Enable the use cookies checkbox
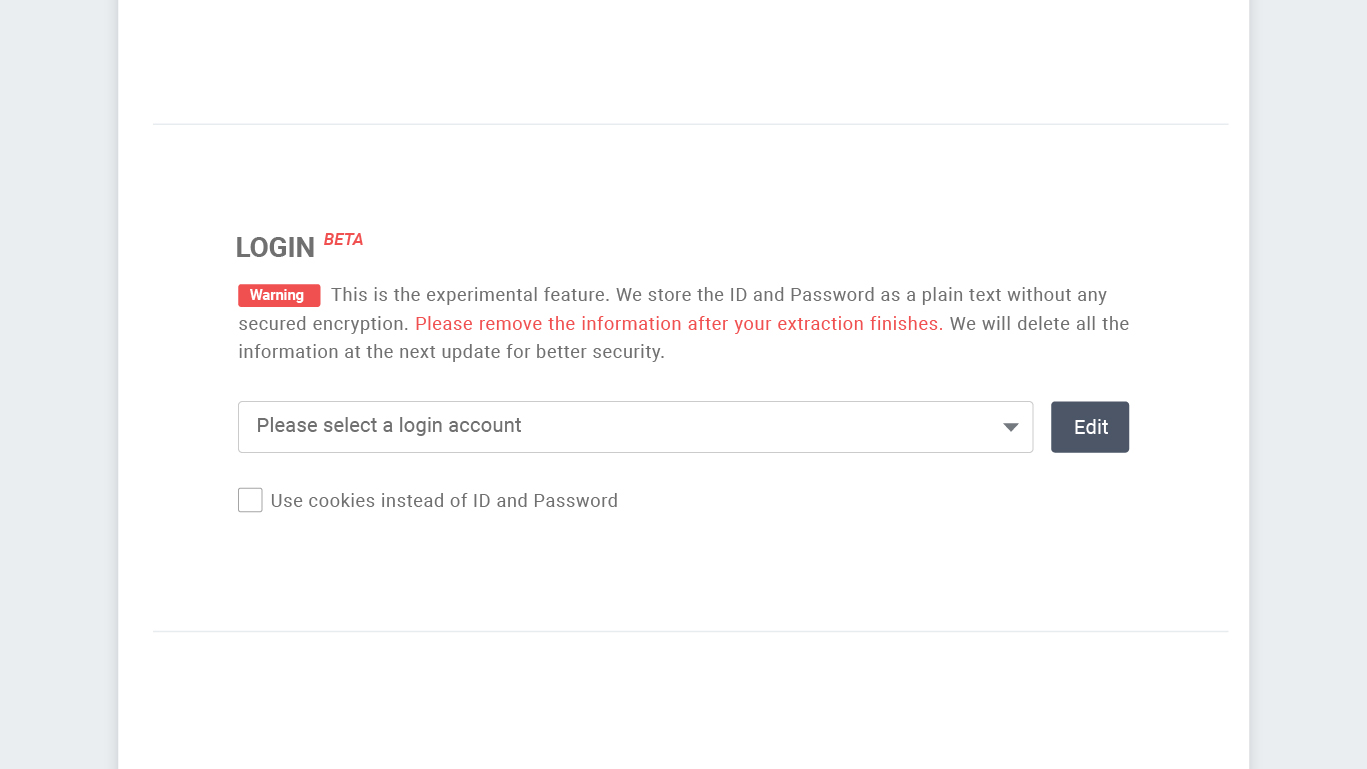1367x769 pixels. coord(250,500)
